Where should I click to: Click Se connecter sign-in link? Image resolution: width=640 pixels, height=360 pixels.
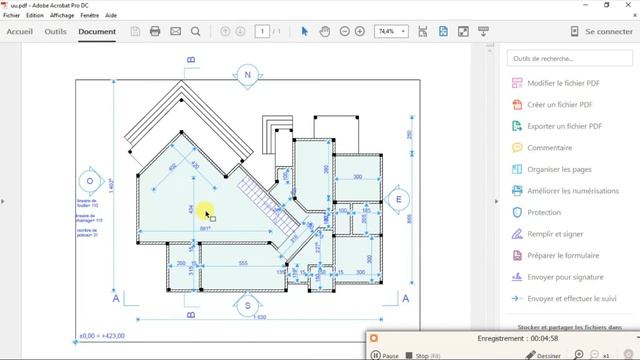pos(609,31)
